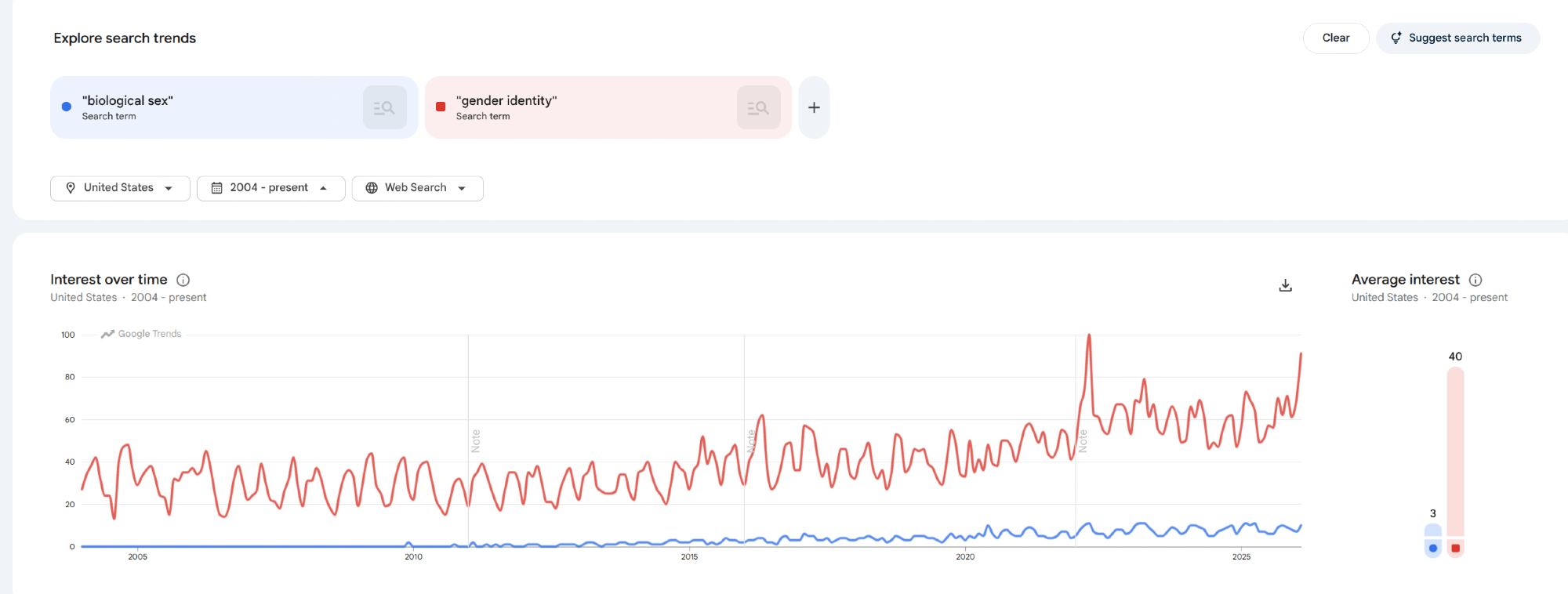
Task: Click the red gender identity average bar
Action: tap(1455, 455)
